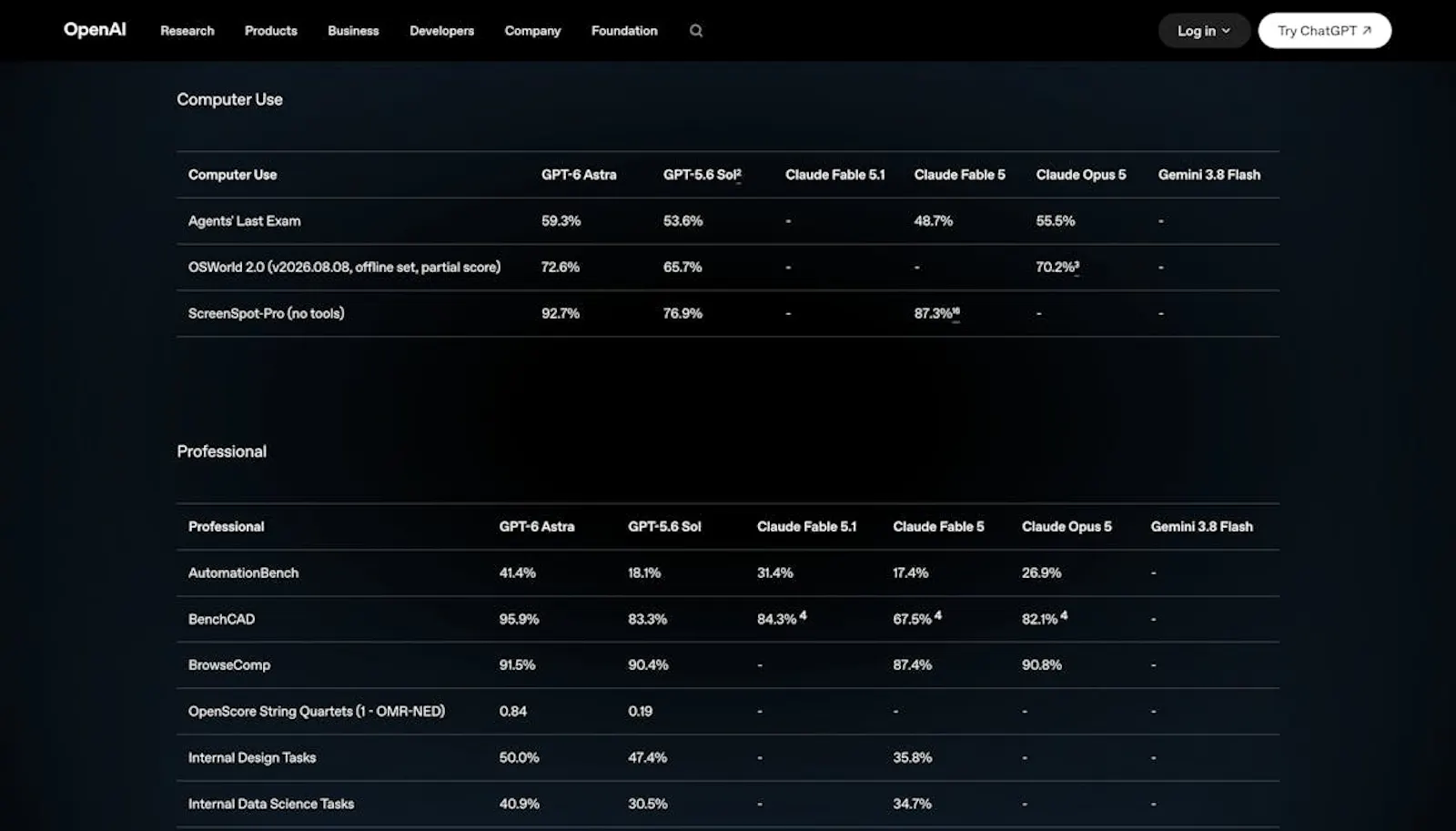The image size is (1456, 831).
Task: Open the Company menu
Action: (x=532, y=31)
